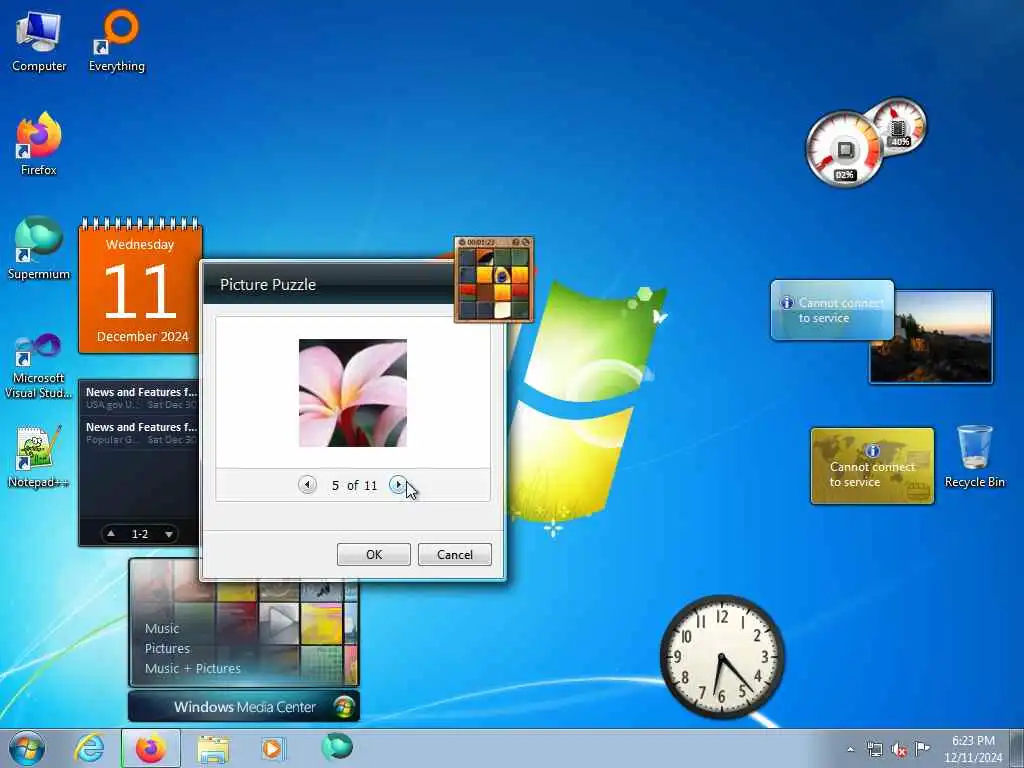
Task: Open the Windows Start menu
Action: coord(27,748)
